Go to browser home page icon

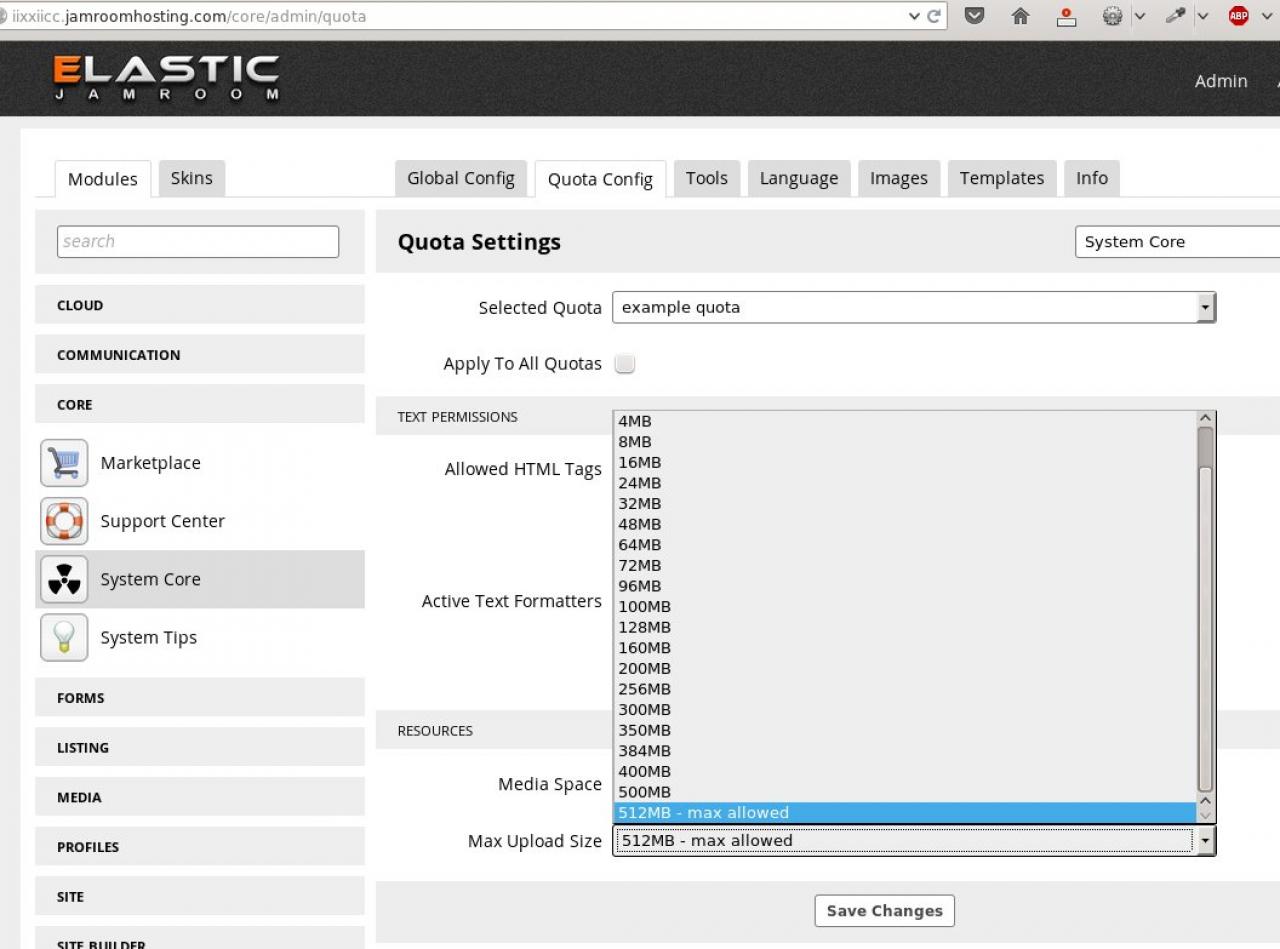[x=1020, y=16]
